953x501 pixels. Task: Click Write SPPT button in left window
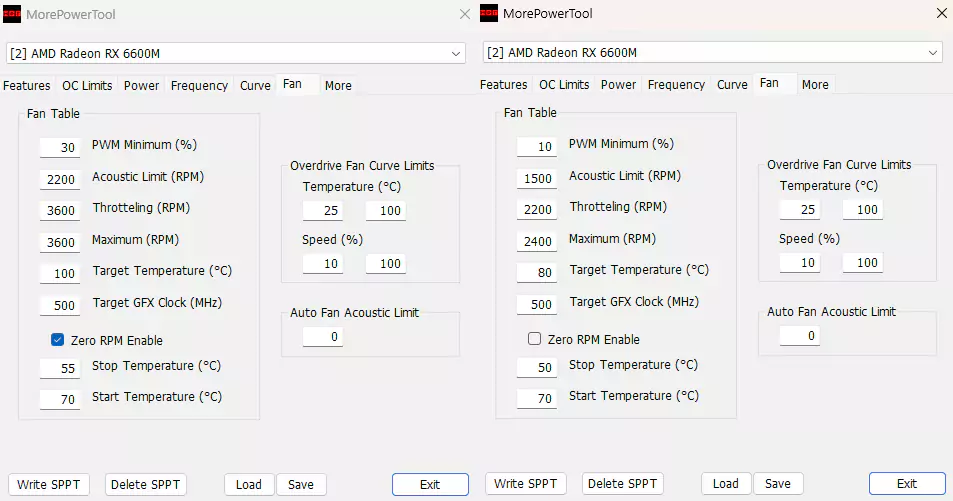click(x=49, y=485)
